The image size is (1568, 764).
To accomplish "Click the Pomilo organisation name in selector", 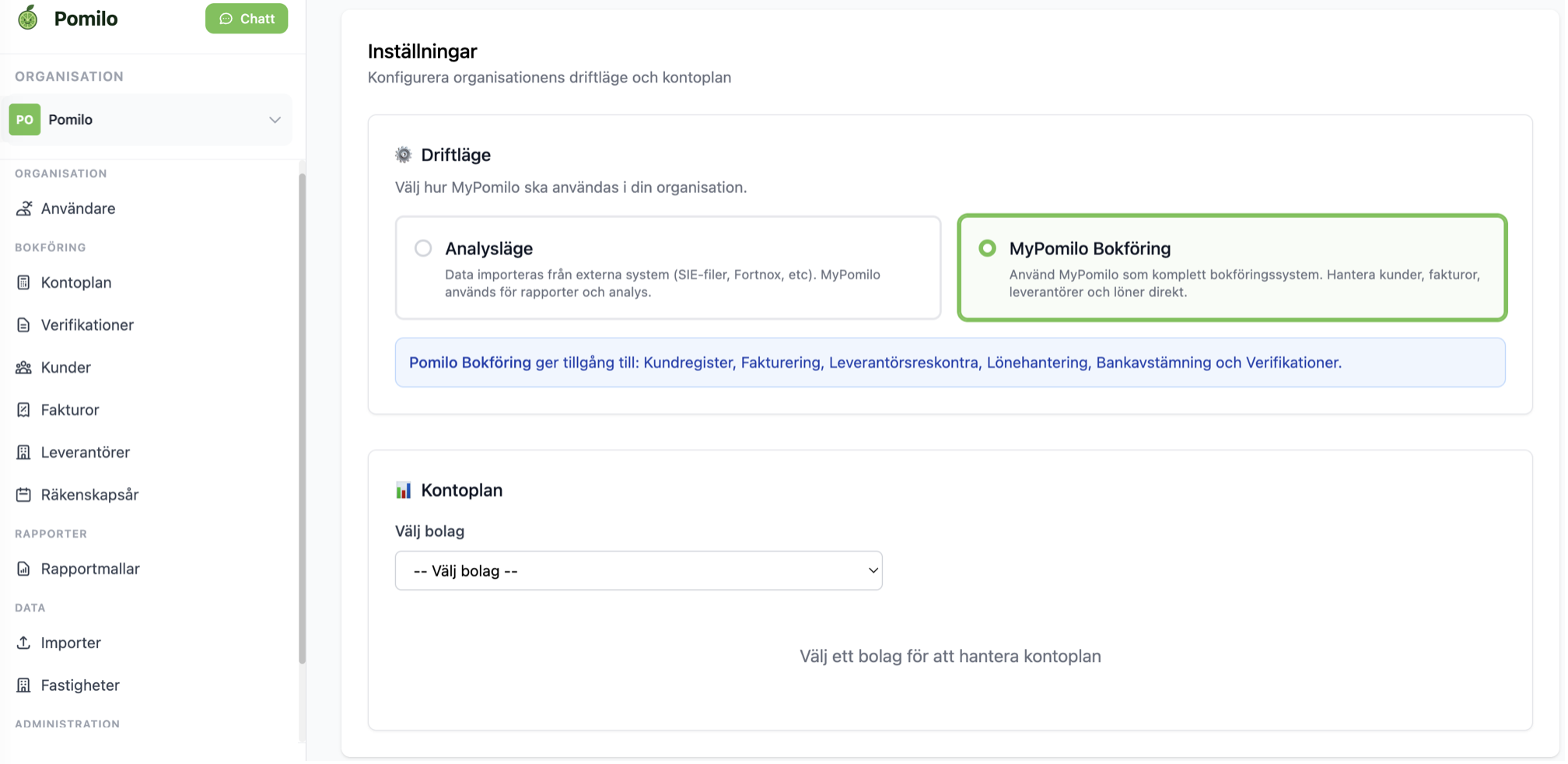I will click(x=70, y=120).
